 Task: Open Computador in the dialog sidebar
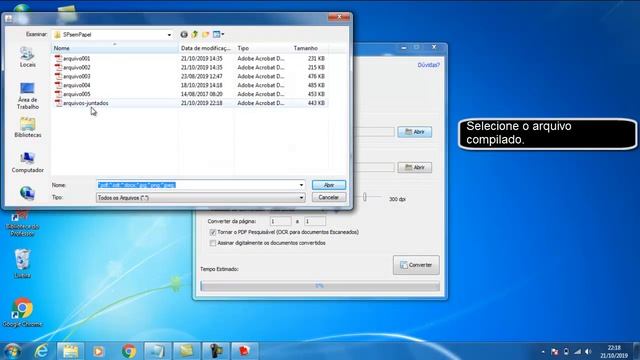pos(27,162)
